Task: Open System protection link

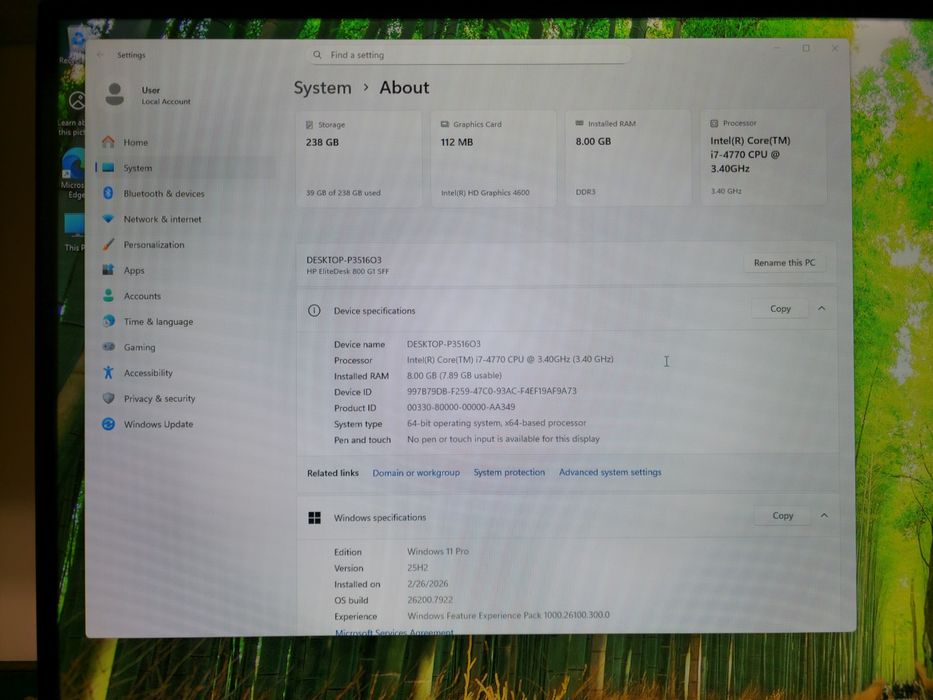Action: coord(509,472)
